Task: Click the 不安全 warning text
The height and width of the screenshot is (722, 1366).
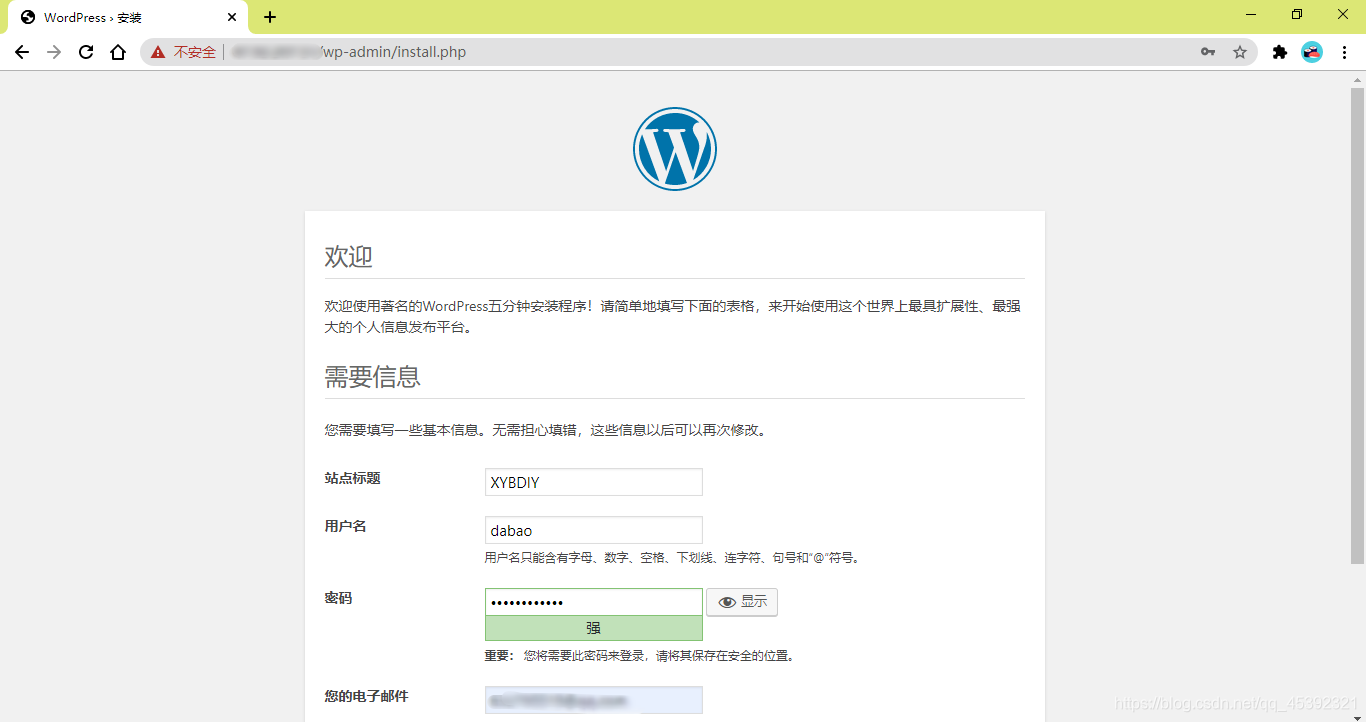Action: pos(195,52)
